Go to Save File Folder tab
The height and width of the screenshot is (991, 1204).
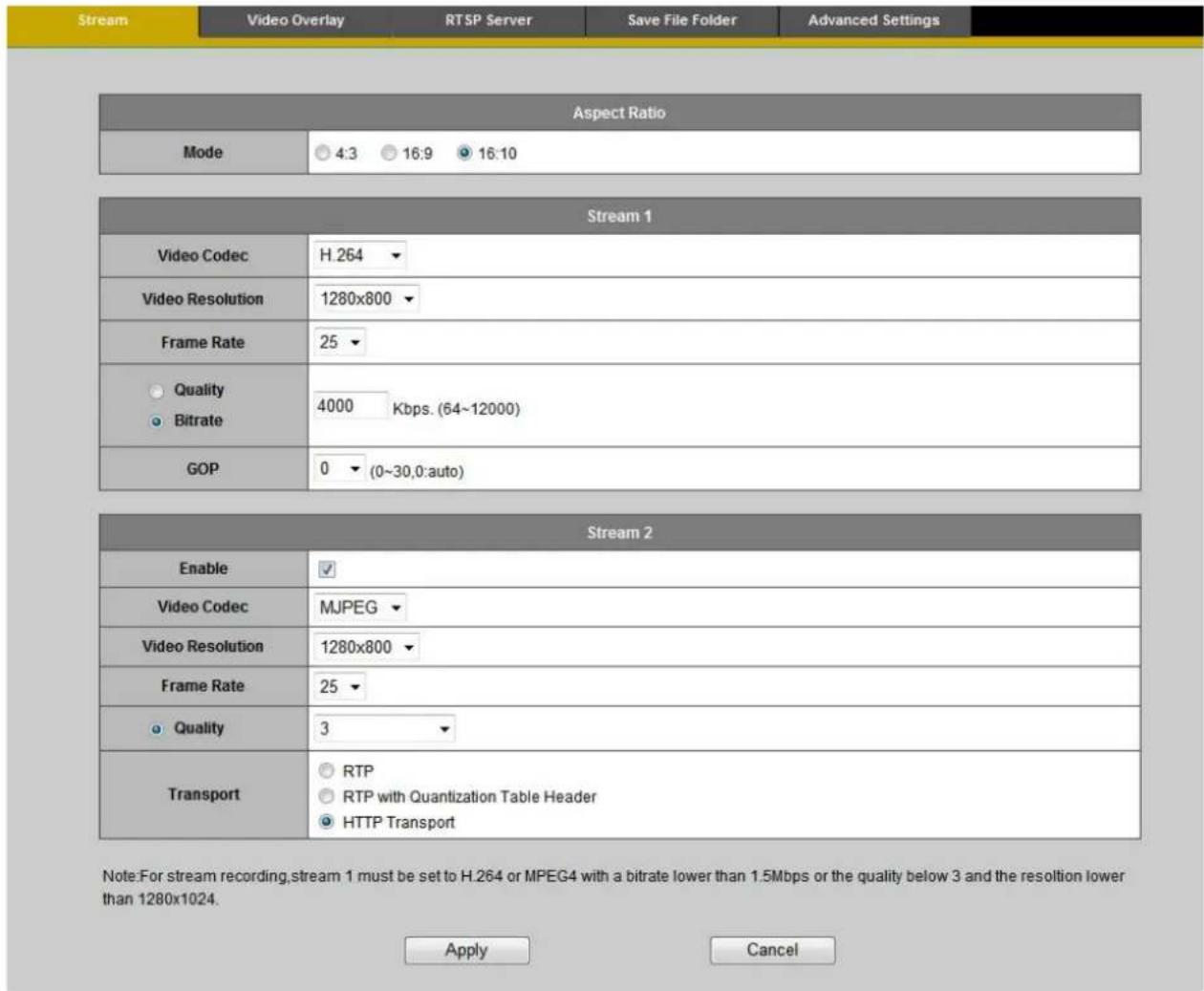tap(682, 20)
